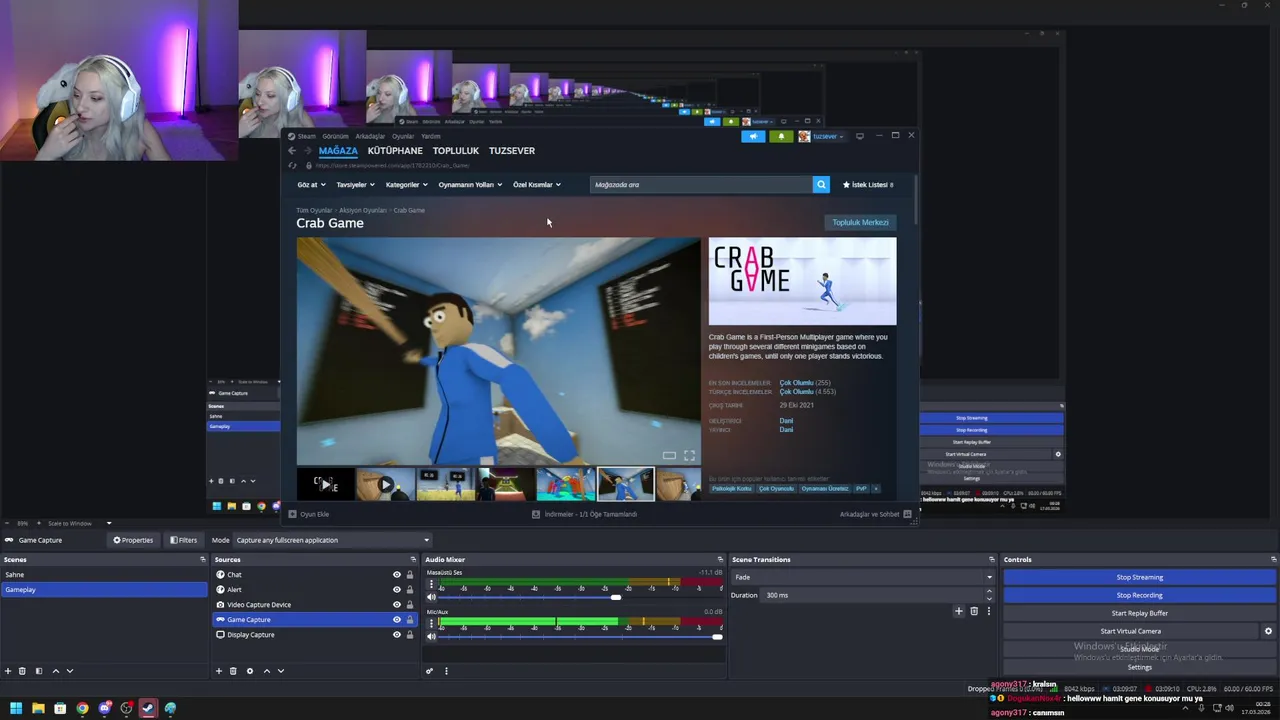Open source Properties button

(x=133, y=540)
